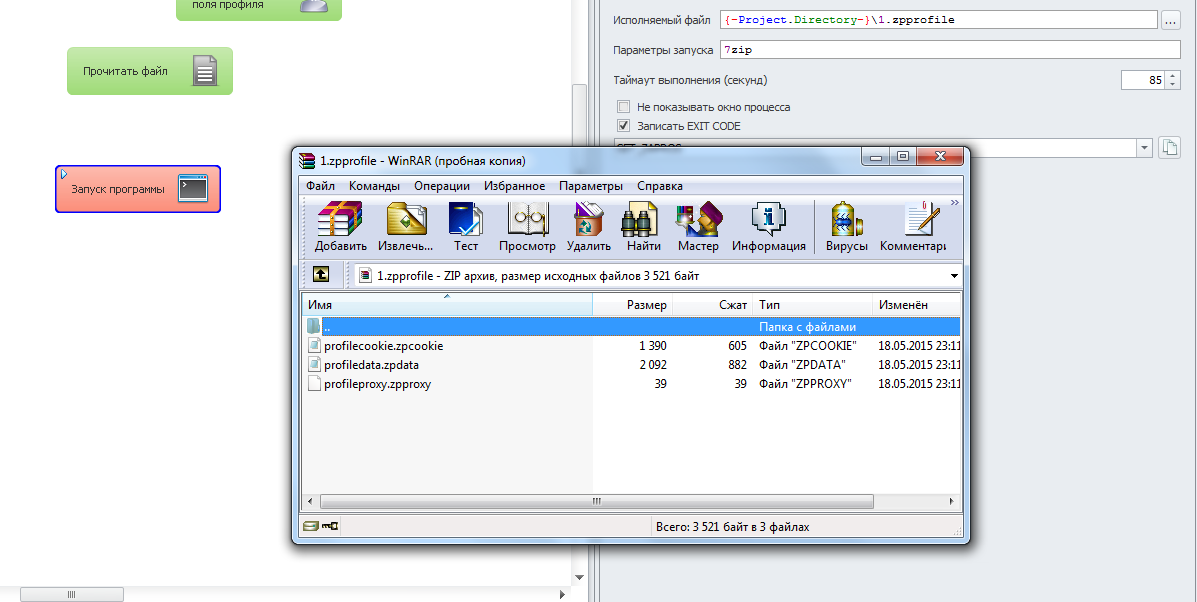Open the Операции menu
This screenshot has height=602, width=1197.
442,186
